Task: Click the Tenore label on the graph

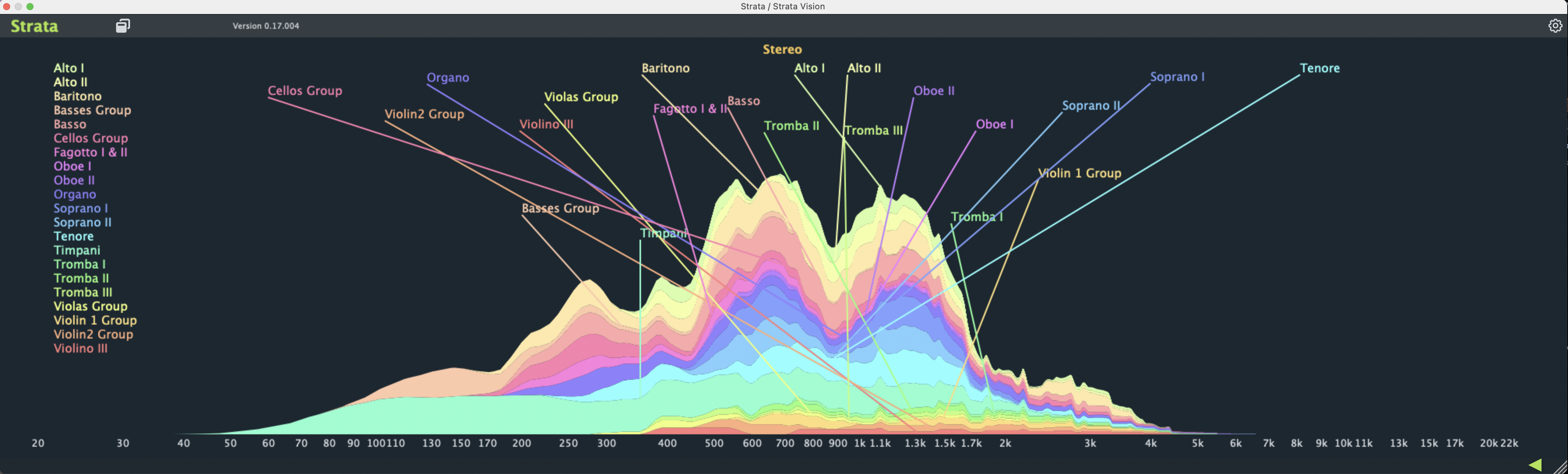Action: tap(1320, 68)
